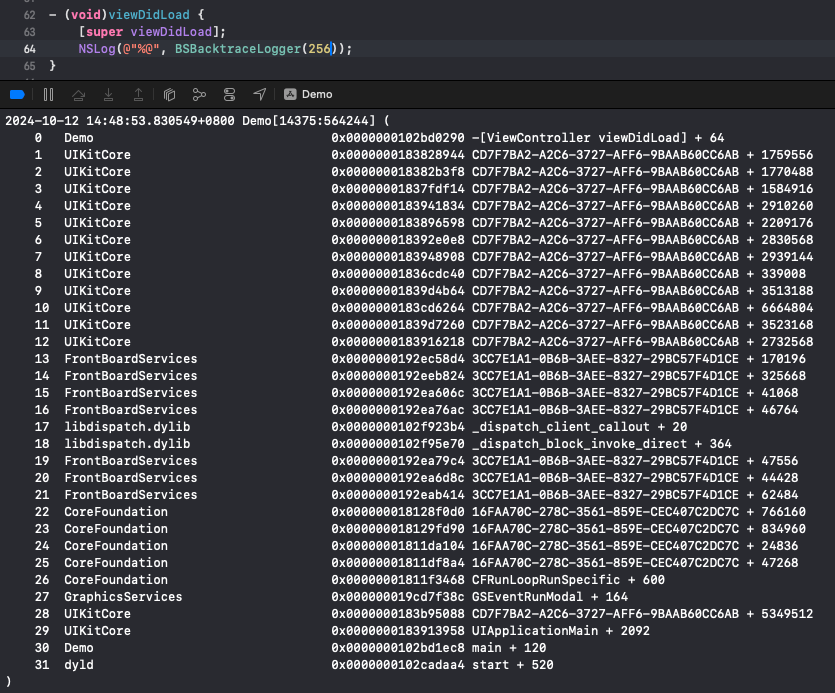Click '_dispatch_client_callout + 20' in frame 17
The width and height of the screenshot is (835, 693).
[x=579, y=427]
